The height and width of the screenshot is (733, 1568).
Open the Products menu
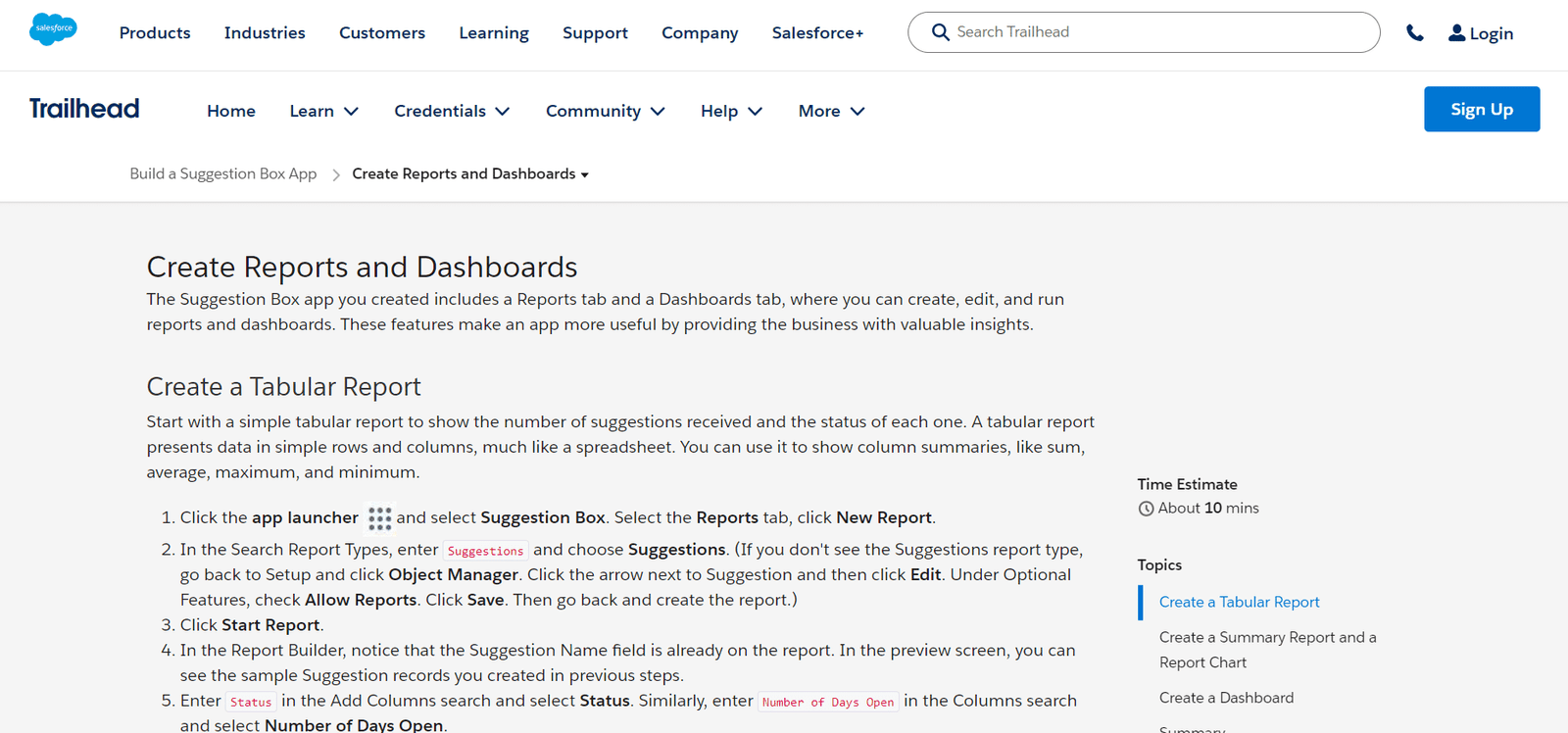(x=155, y=33)
